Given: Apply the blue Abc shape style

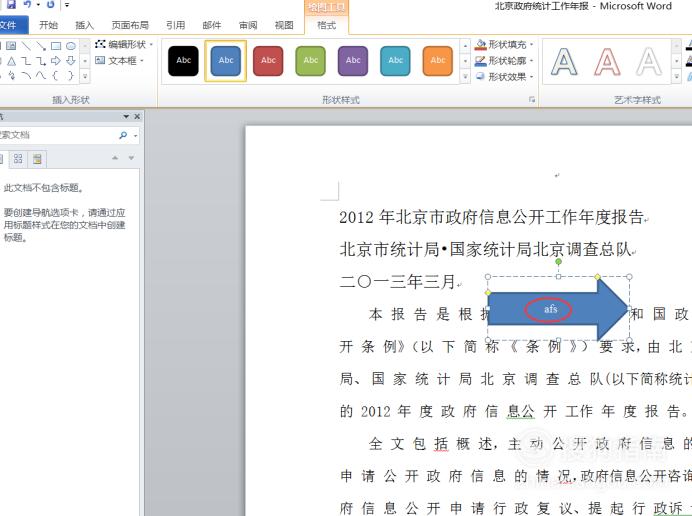Looking at the screenshot, I should click(226, 60).
